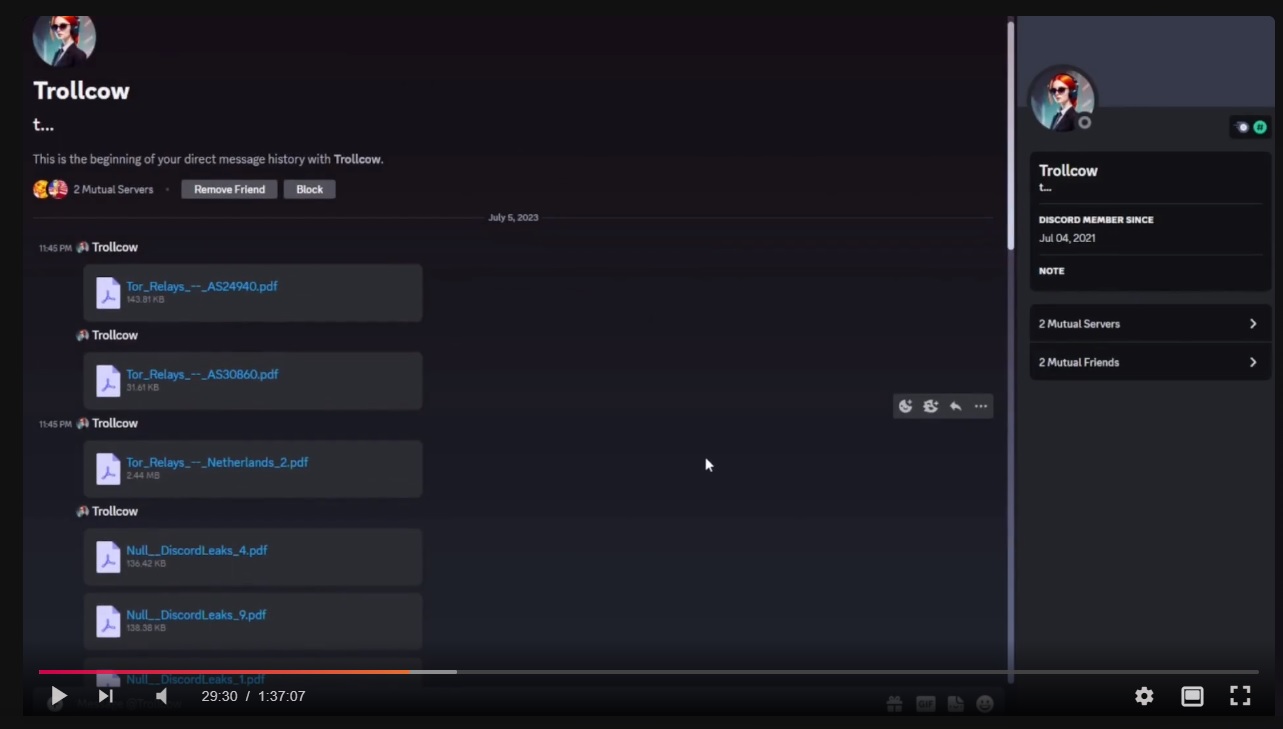Viewport: 1283px width, 729px height.
Task: Expand 2 Mutual Servers chevron in profile panel
Action: click(1253, 324)
